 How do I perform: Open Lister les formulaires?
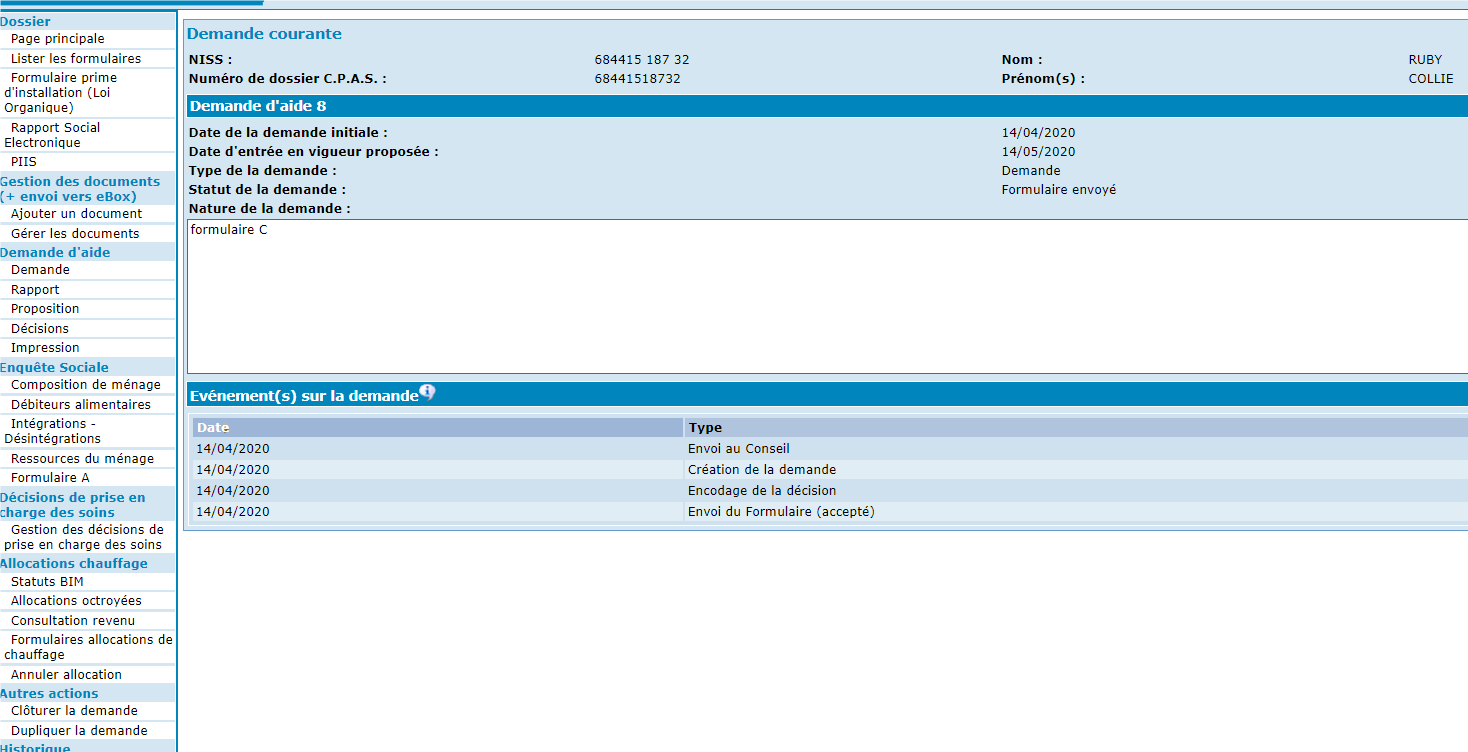coord(76,58)
